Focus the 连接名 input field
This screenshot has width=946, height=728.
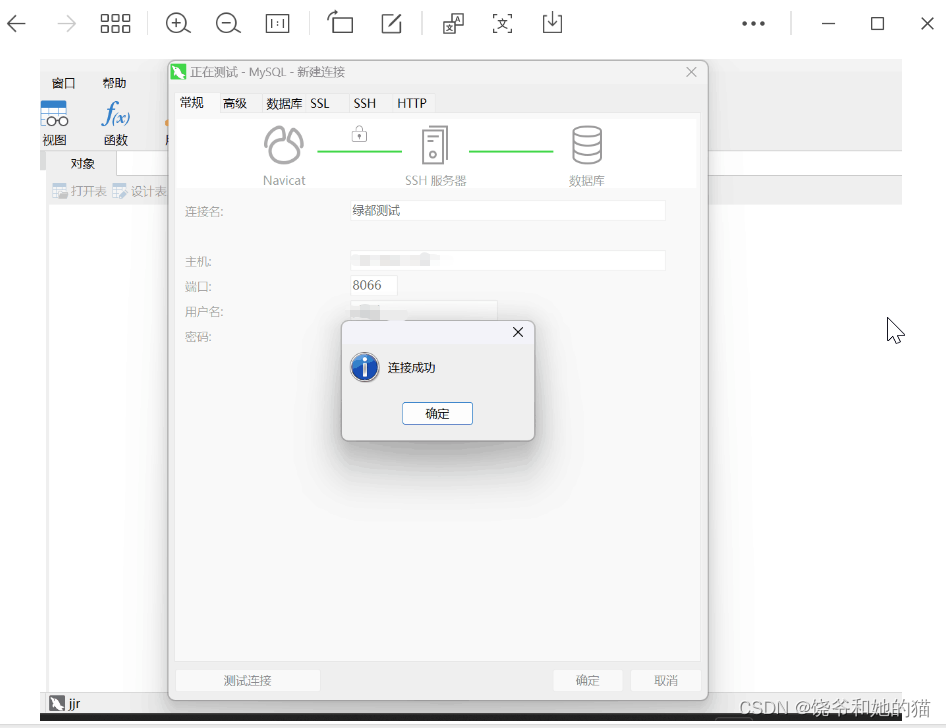[x=507, y=210]
